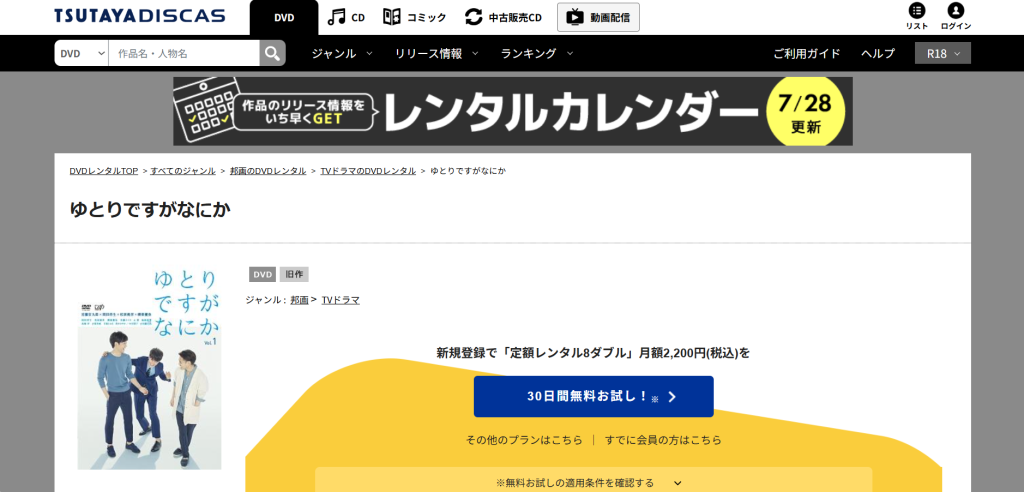1024x492 pixels.
Task: Open the 中古販売CD tab
Action: [503, 18]
